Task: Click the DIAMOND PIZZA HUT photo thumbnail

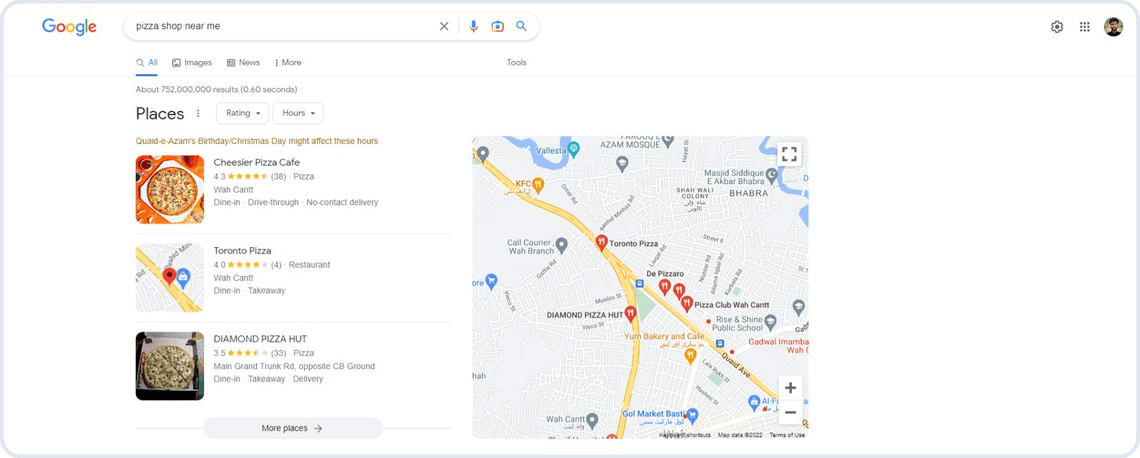Action: [170, 366]
